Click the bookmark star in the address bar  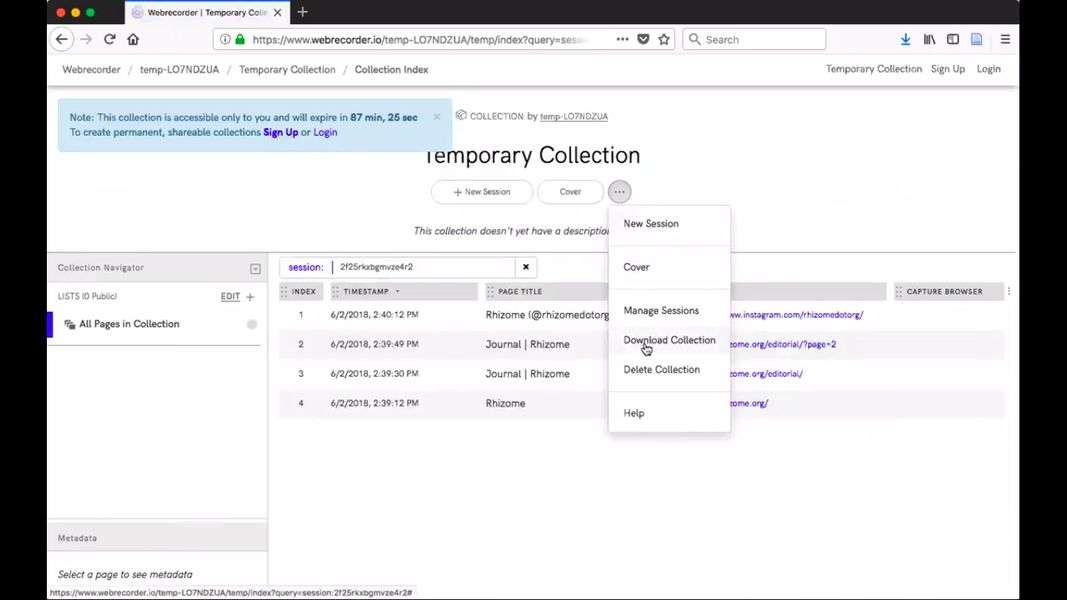coord(663,39)
